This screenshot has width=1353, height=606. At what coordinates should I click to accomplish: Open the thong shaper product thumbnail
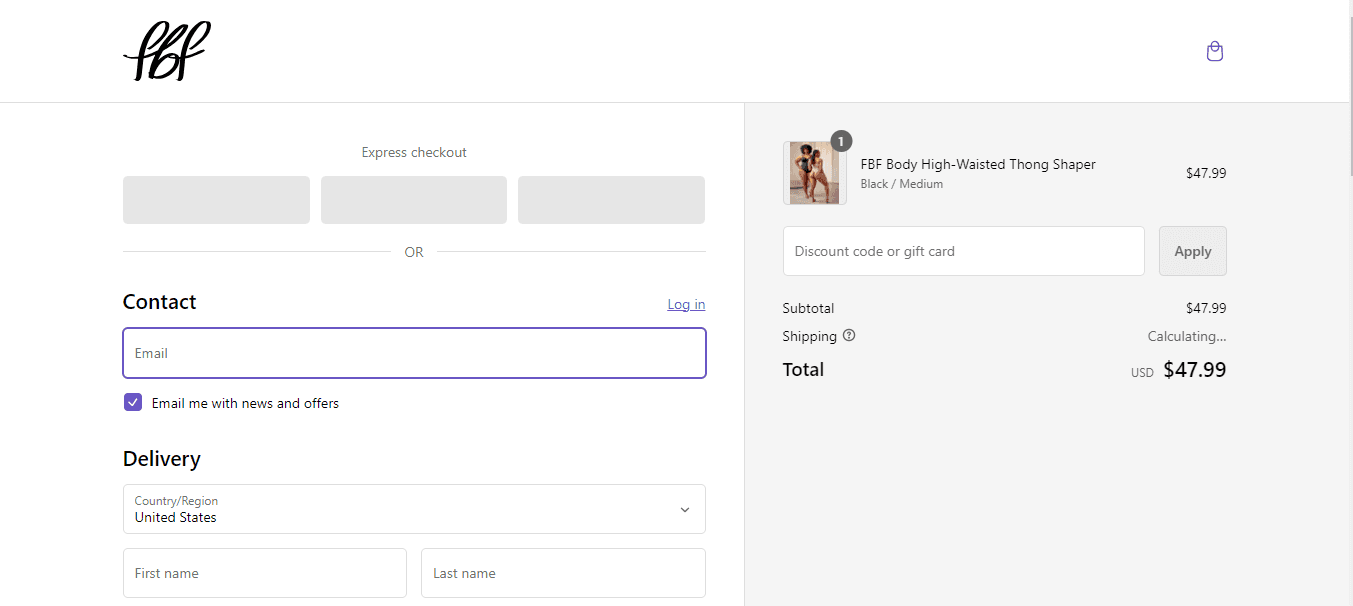coord(814,173)
